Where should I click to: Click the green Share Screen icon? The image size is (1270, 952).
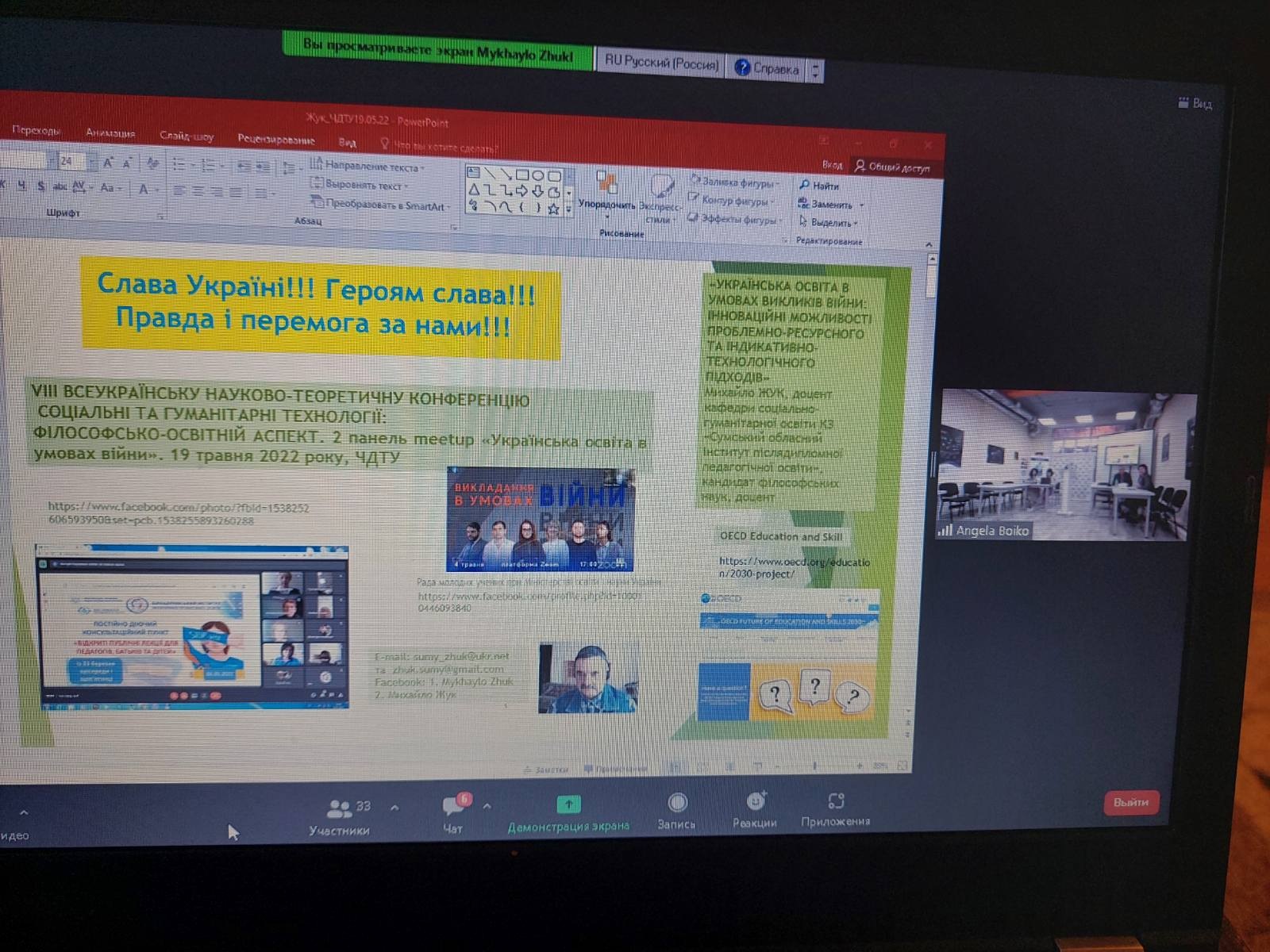[x=568, y=804]
